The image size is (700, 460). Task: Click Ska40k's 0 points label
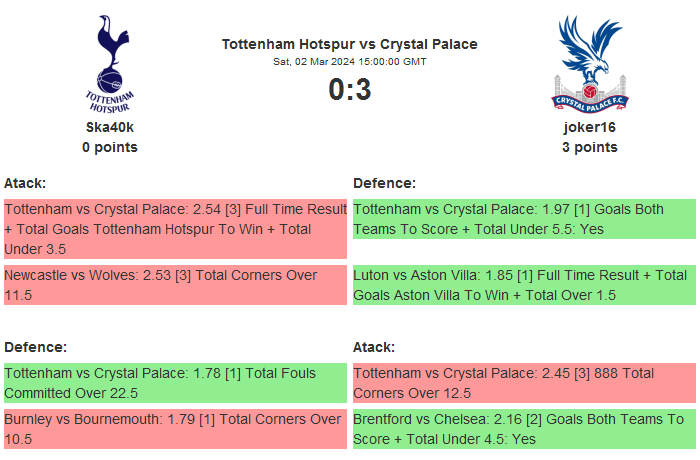(x=110, y=147)
